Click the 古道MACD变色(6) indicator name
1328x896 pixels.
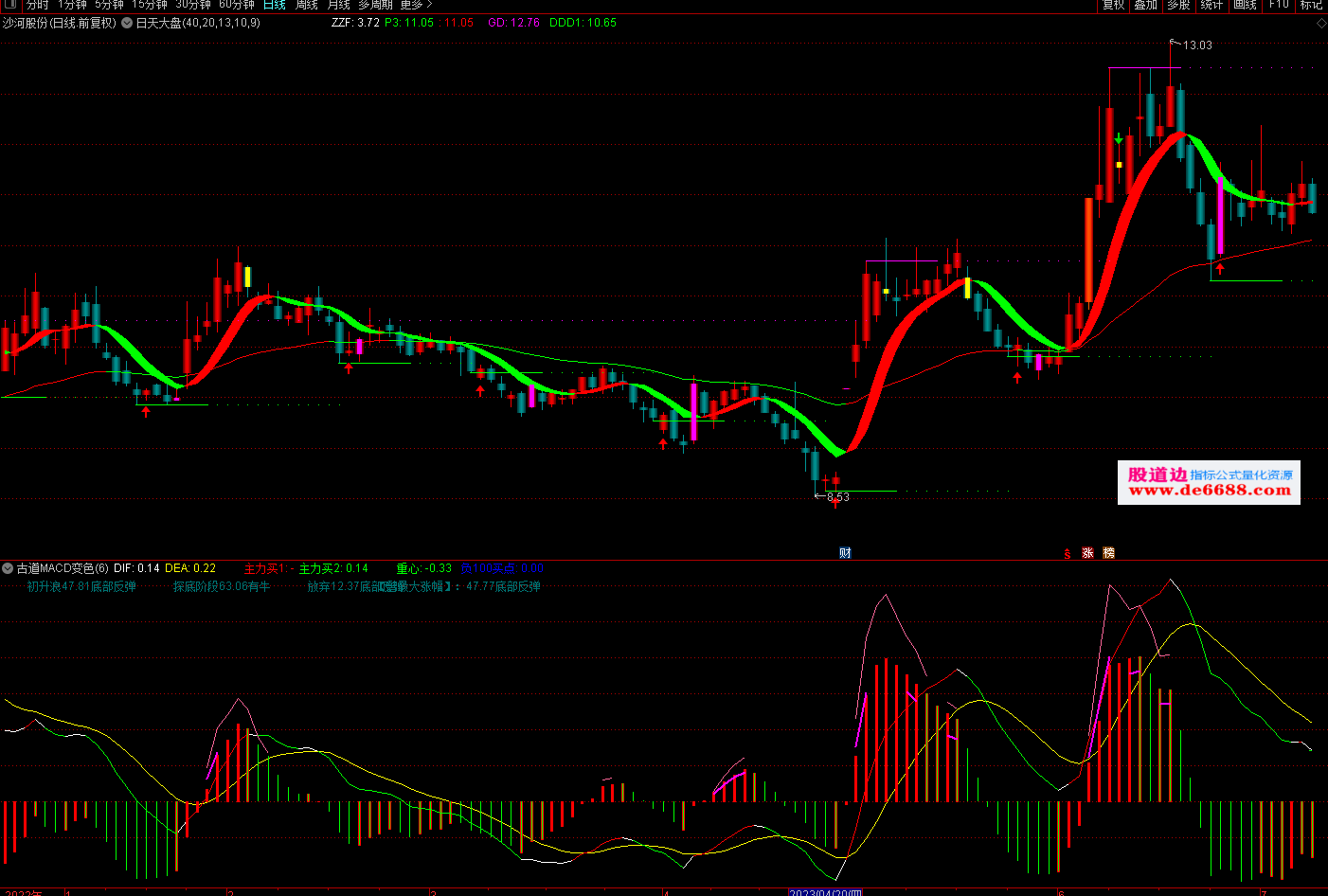[63, 568]
